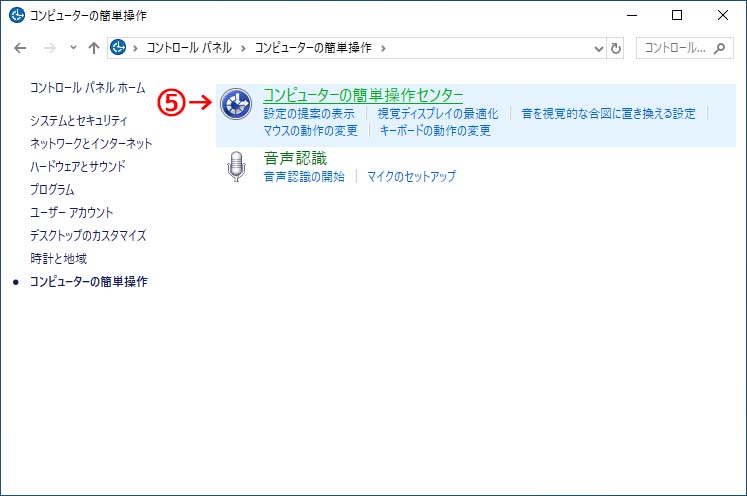Open コンピューターの簡単操作センター link
The height and width of the screenshot is (496, 747).
[362, 95]
